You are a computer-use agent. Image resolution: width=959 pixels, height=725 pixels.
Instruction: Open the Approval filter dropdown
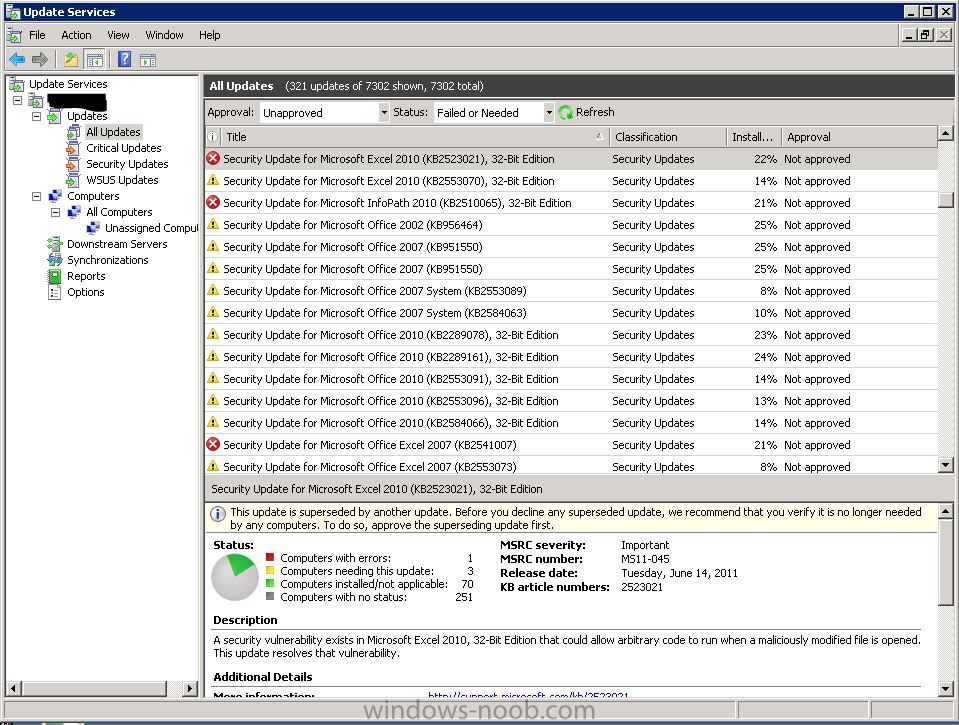click(x=383, y=113)
